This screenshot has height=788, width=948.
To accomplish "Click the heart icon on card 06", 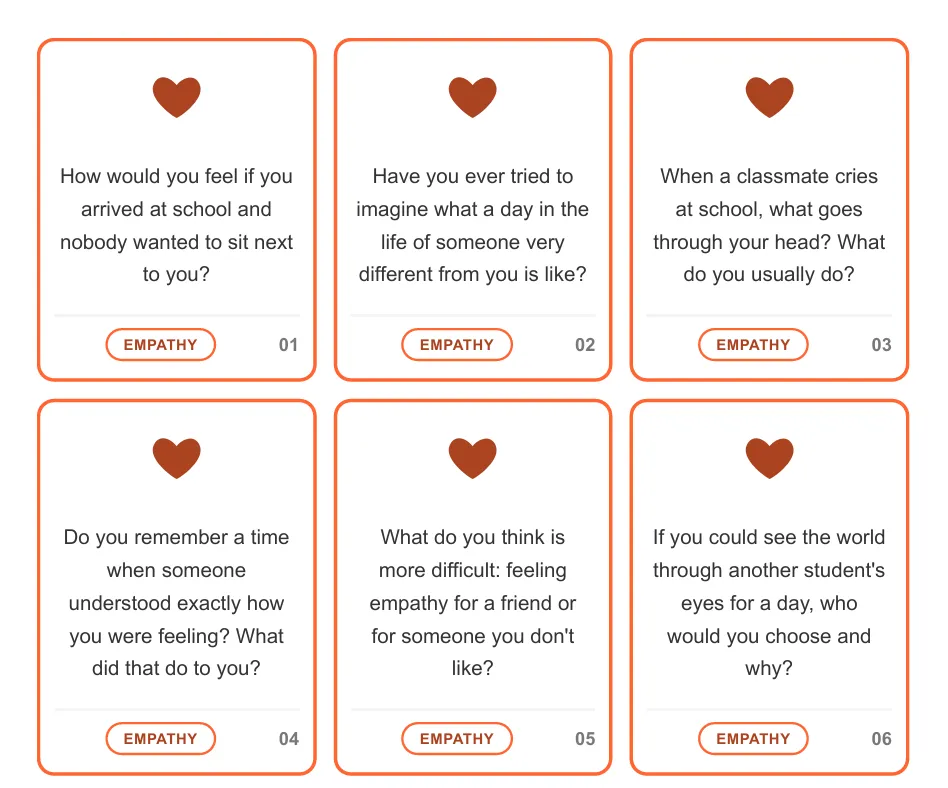I will tap(769, 458).
